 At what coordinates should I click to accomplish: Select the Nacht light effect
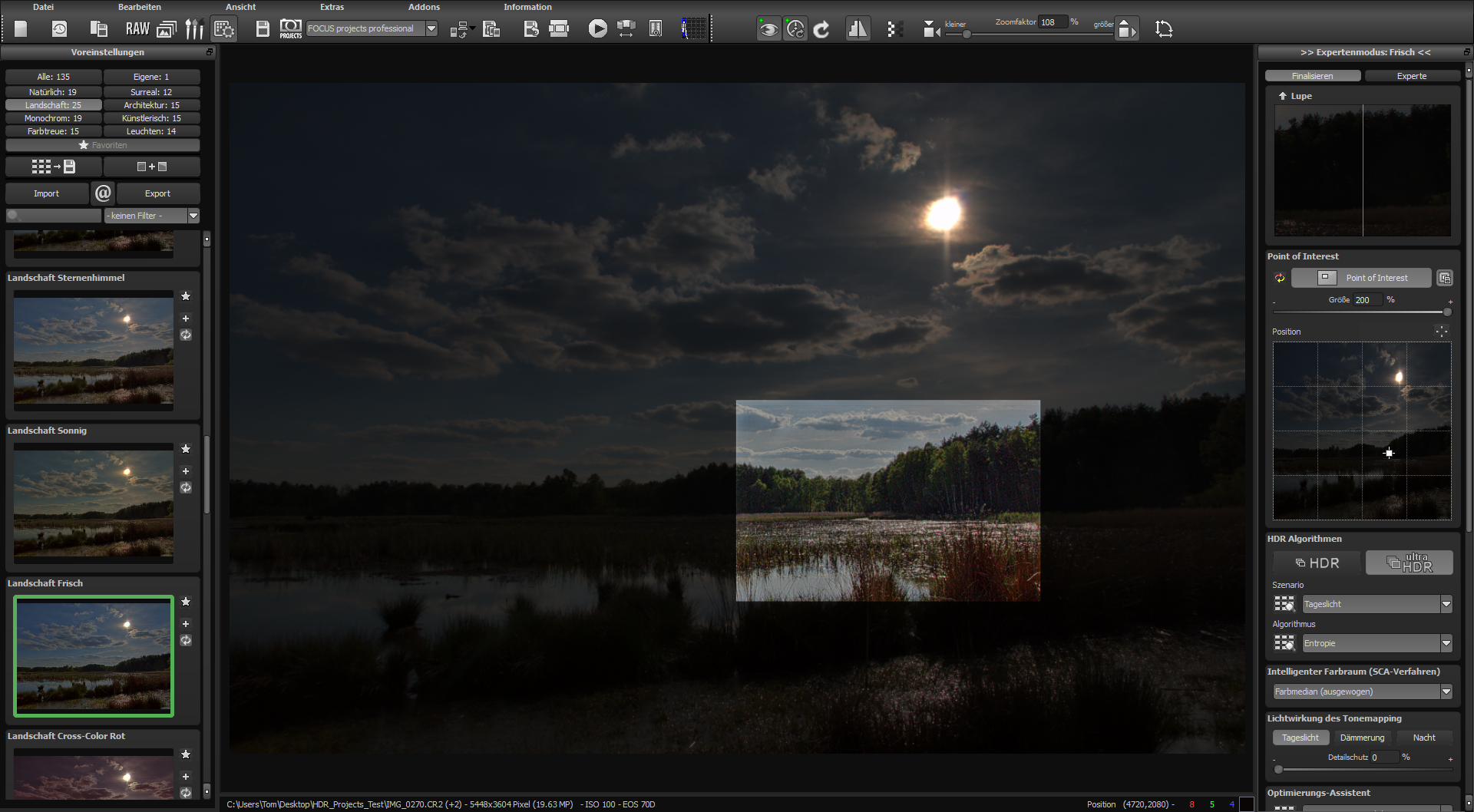pyautogui.click(x=1424, y=738)
